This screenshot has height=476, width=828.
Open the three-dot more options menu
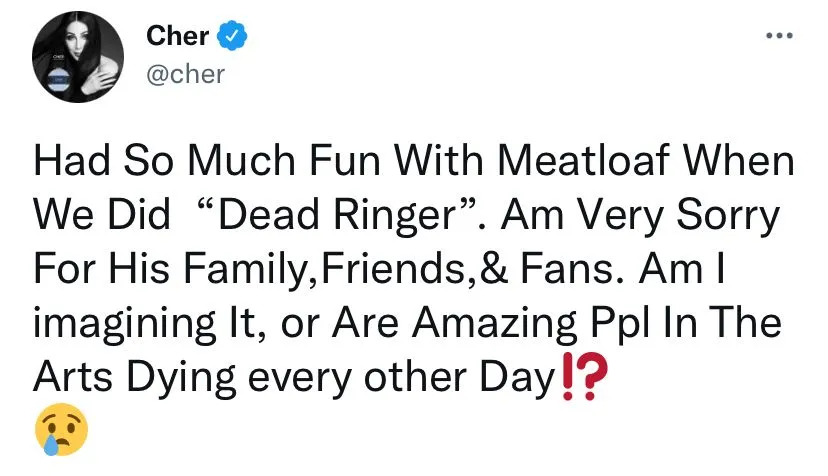779,36
